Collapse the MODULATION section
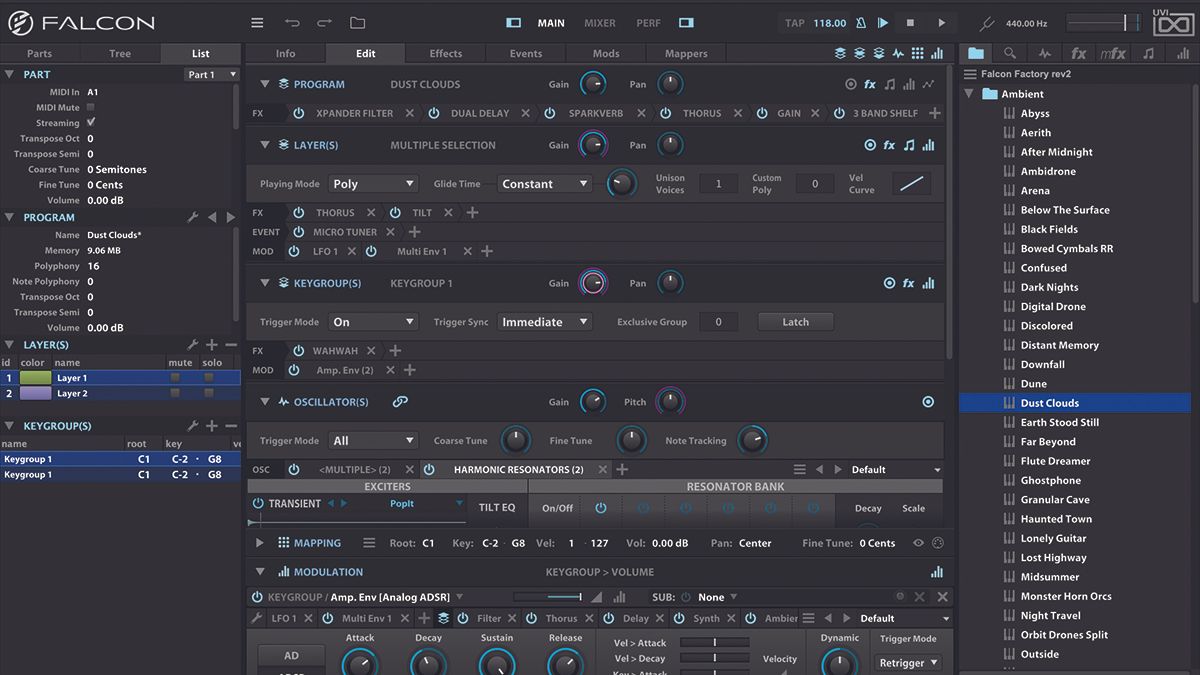1200x675 pixels. click(x=260, y=571)
